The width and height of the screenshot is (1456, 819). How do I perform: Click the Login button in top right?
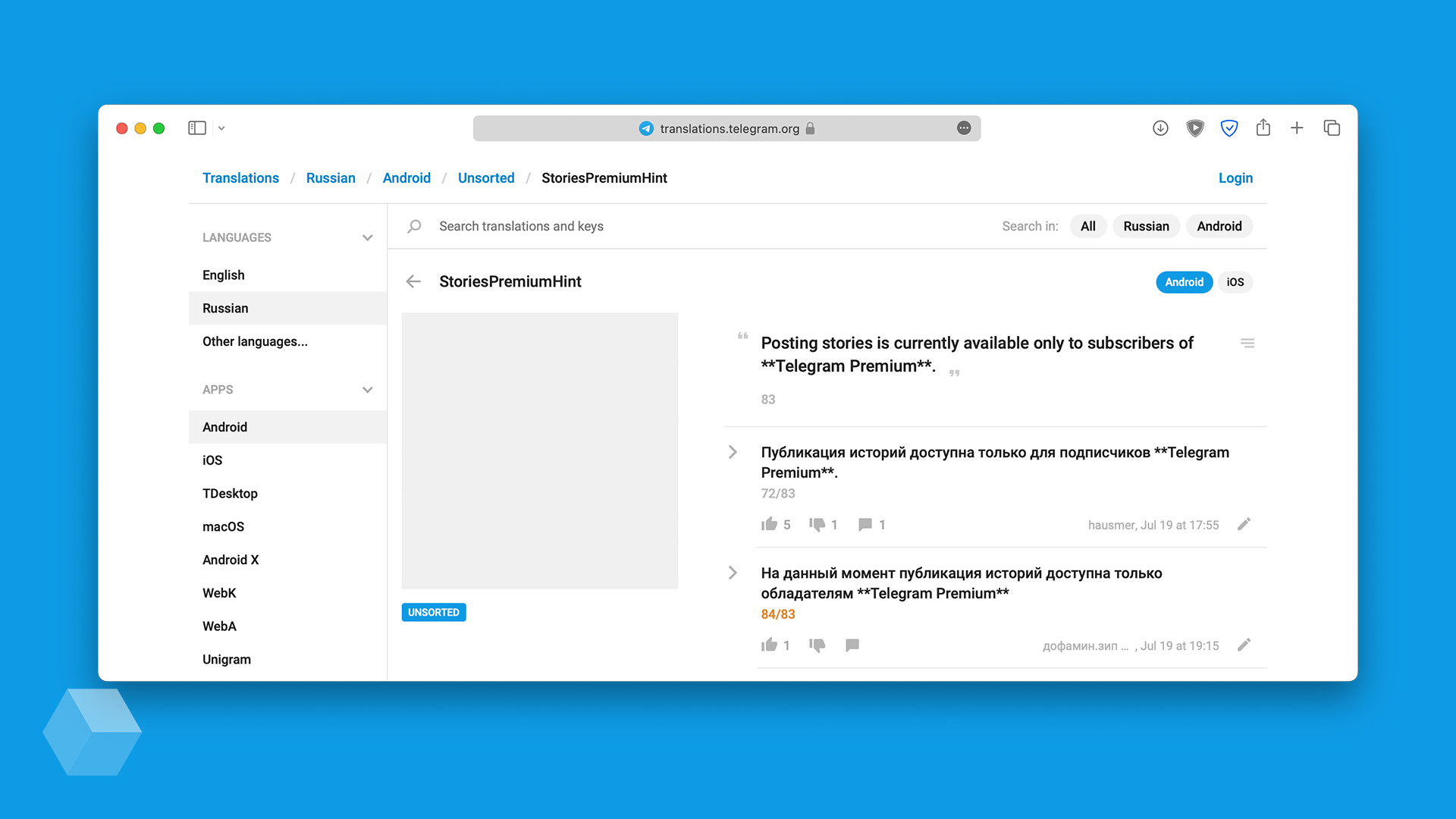pyautogui.click(x=1235, y=178)
